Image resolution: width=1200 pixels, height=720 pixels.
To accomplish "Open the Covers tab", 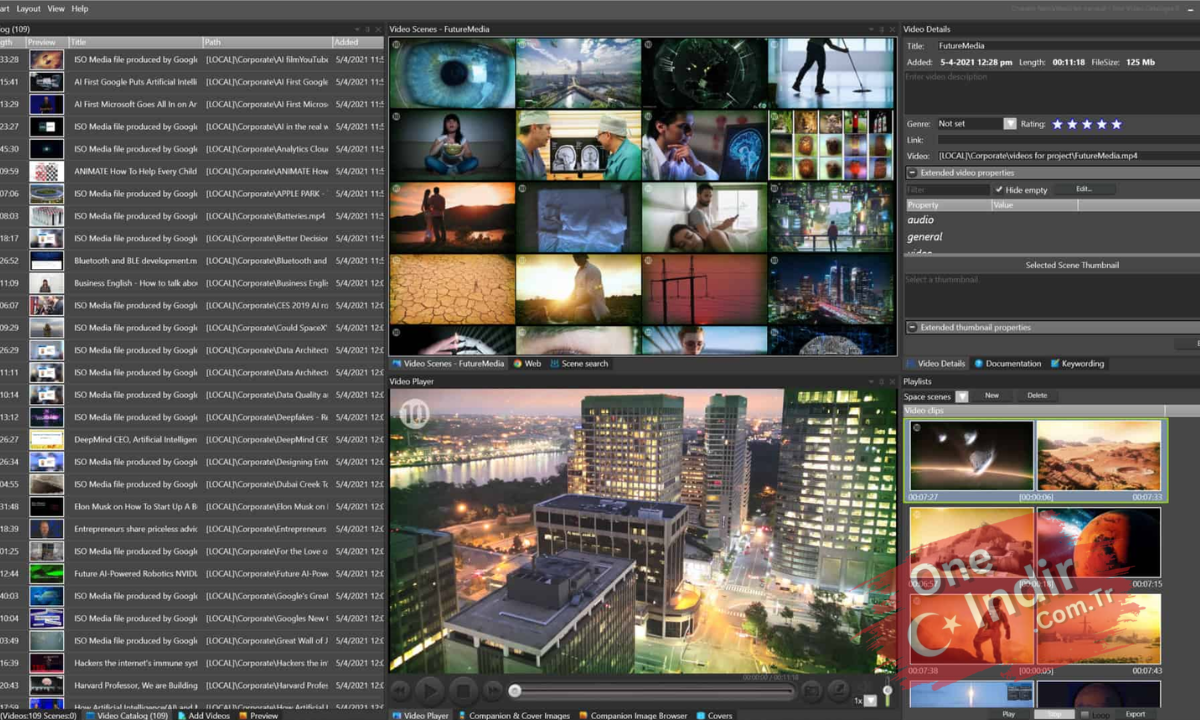I will (x=714, y=715).
